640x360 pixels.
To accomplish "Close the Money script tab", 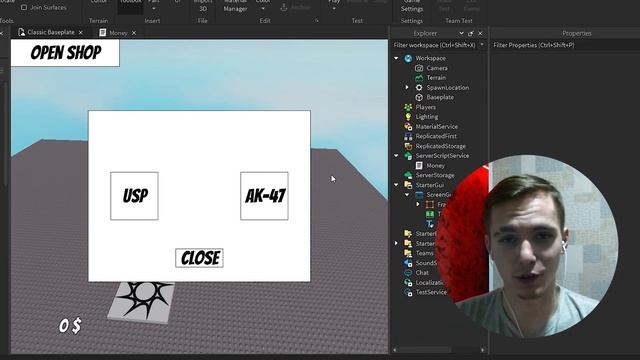I will point(134,33).
